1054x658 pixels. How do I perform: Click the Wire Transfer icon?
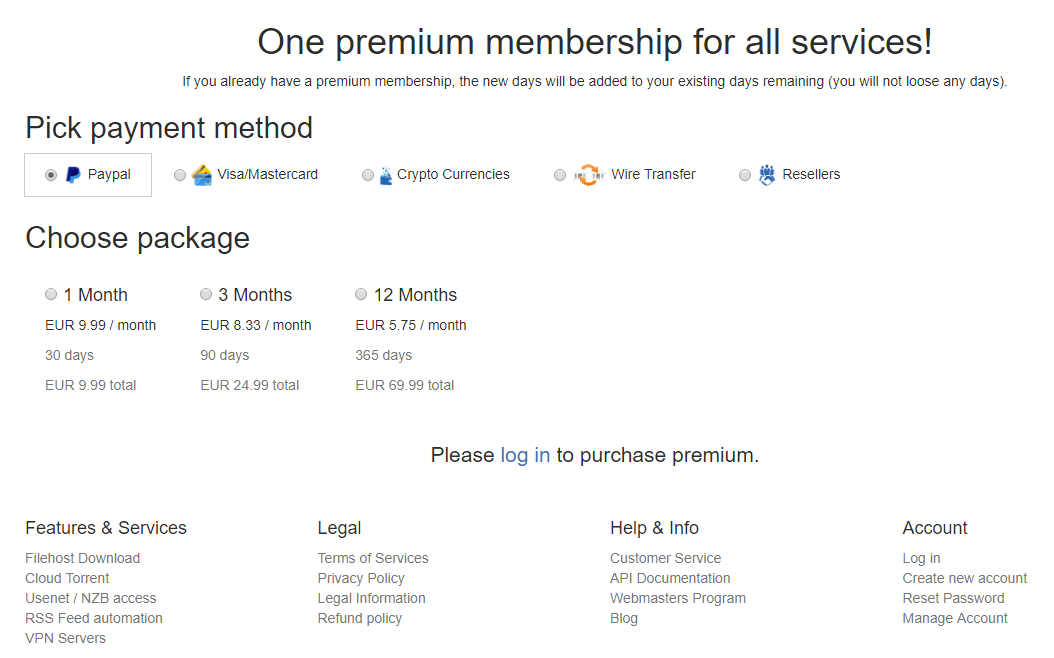(x=590, y=175)
